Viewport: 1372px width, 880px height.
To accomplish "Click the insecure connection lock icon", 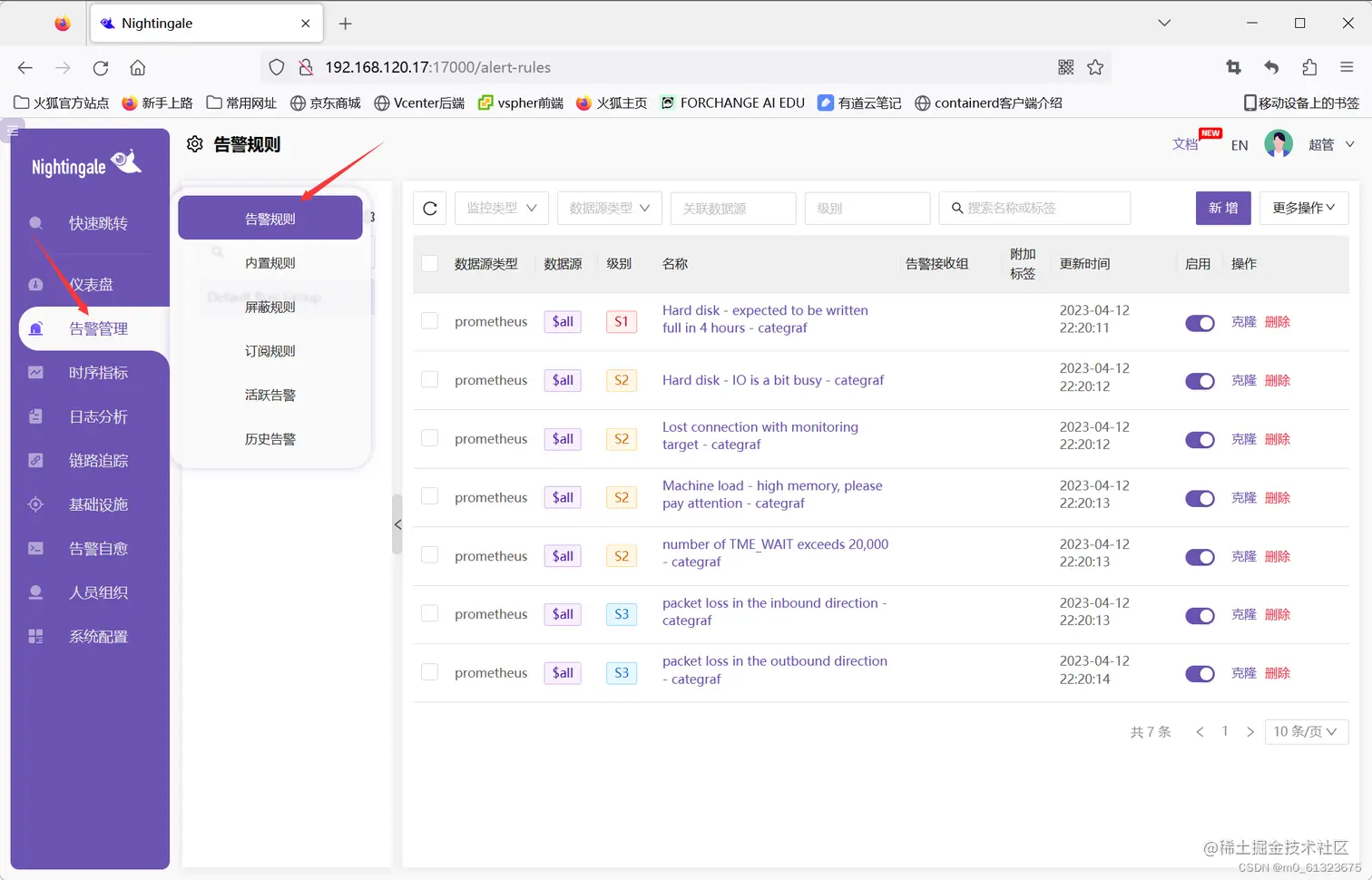I will coord(306,67).
